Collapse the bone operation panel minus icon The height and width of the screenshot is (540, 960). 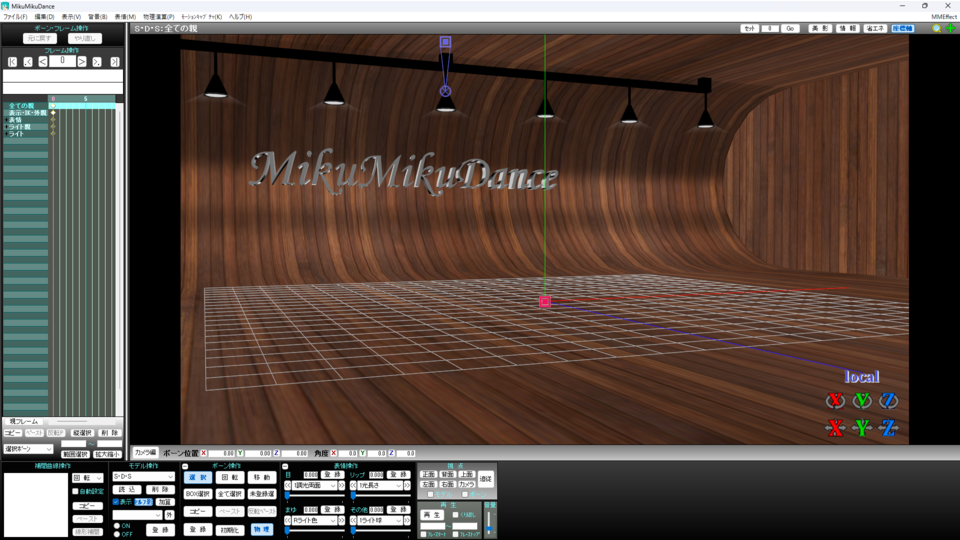tap(185, 467)
